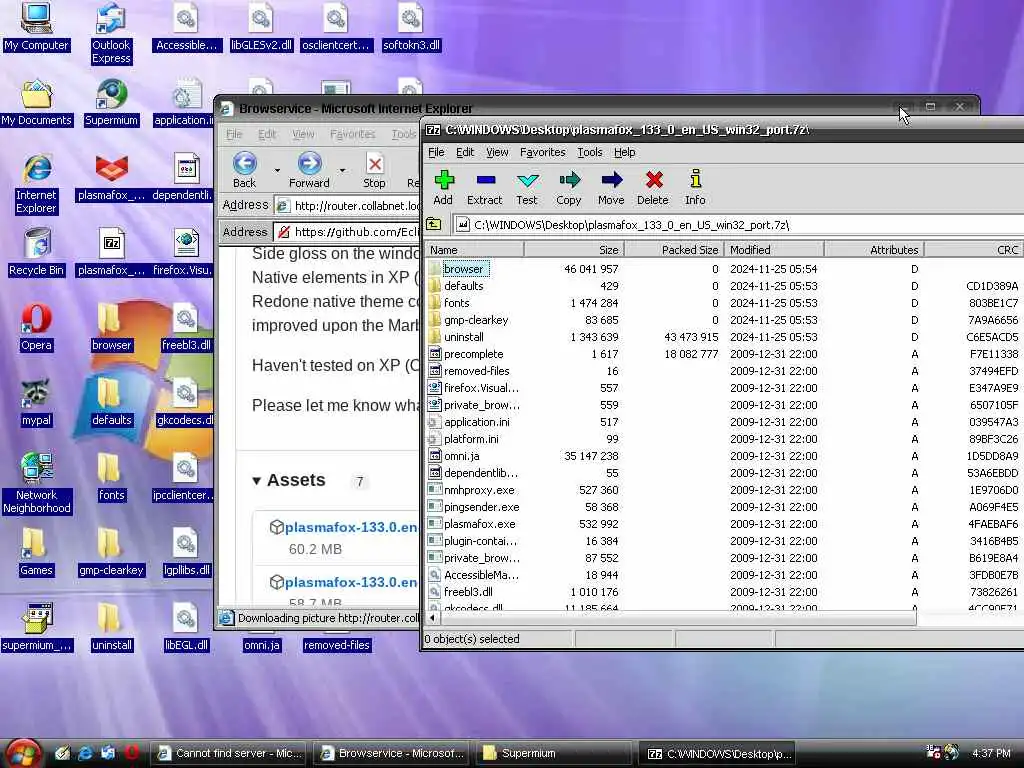Open the Forward button history dropdown arrow
Screen dimensions: 1024x768
pyautogui.click(x=342, y=170)
